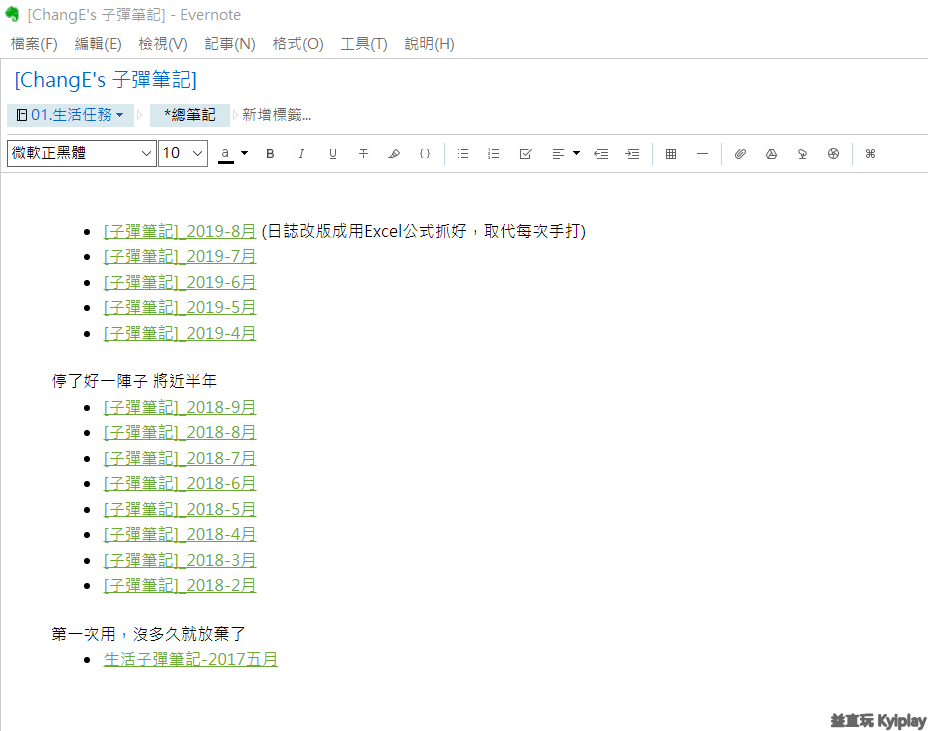Open the 檔案(F) menu
928x731 pixels.
tap(34, 44)
